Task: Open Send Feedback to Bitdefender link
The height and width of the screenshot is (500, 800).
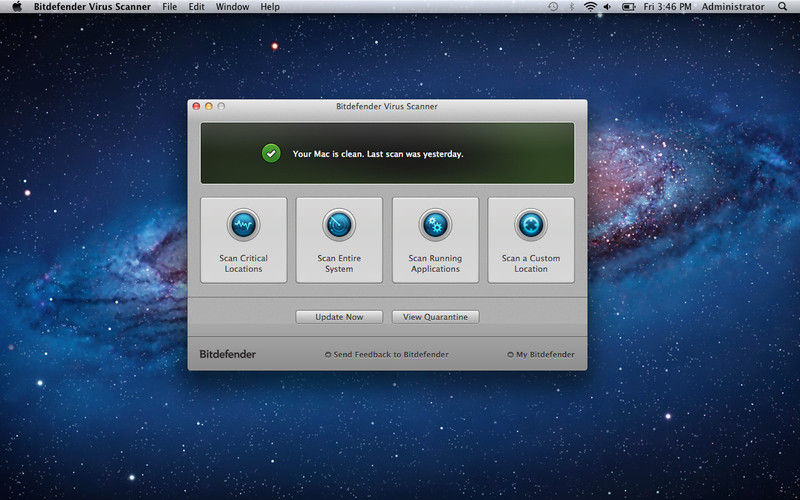Action: click(390, 354)
